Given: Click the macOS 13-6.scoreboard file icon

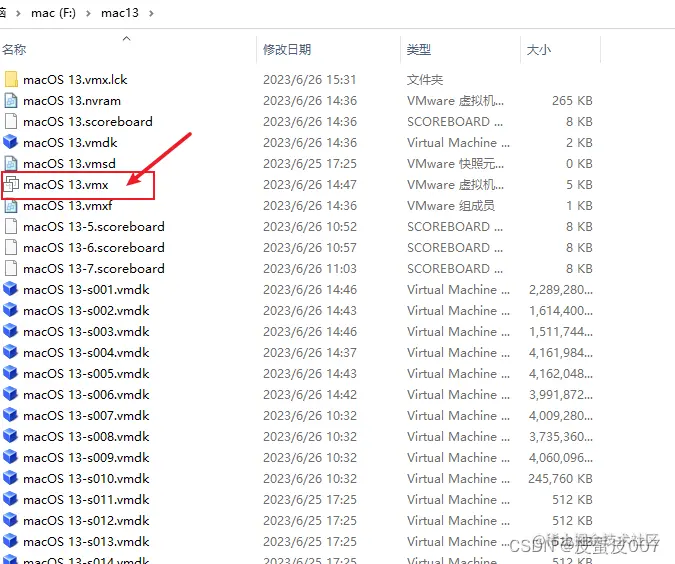Looking at the screenshot, I should point(11,248).
